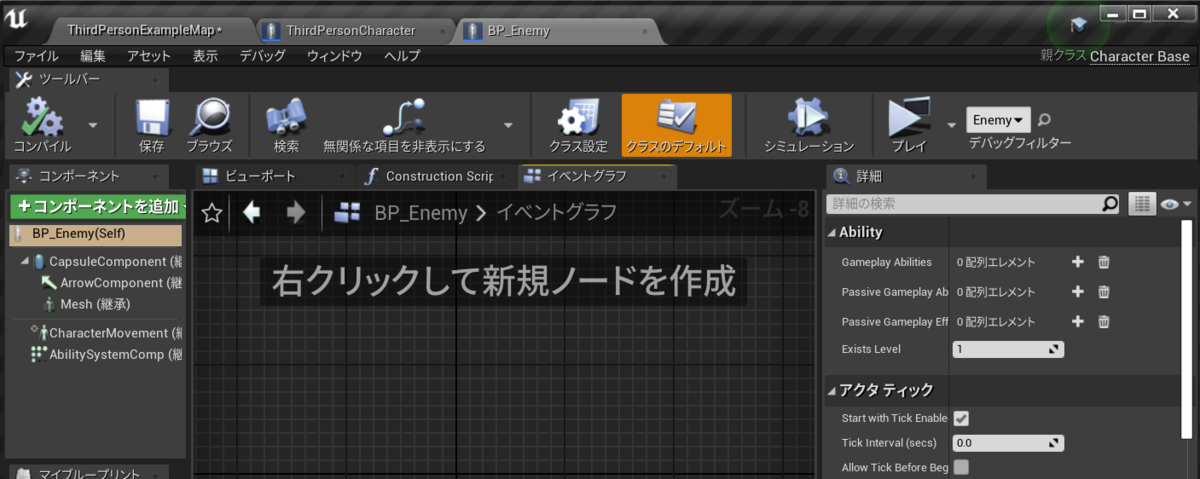Add element to Passive Gameplay Abilities array

tap(1078, 292)
